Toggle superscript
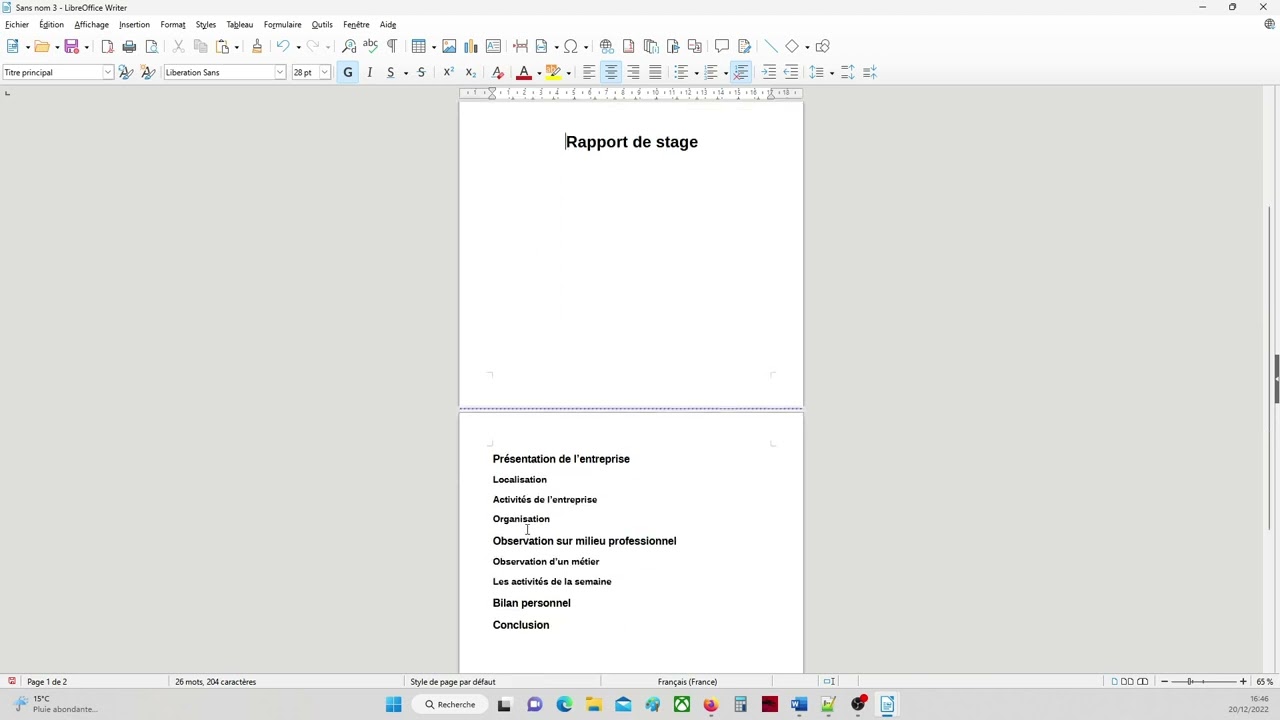 point(448,72)
